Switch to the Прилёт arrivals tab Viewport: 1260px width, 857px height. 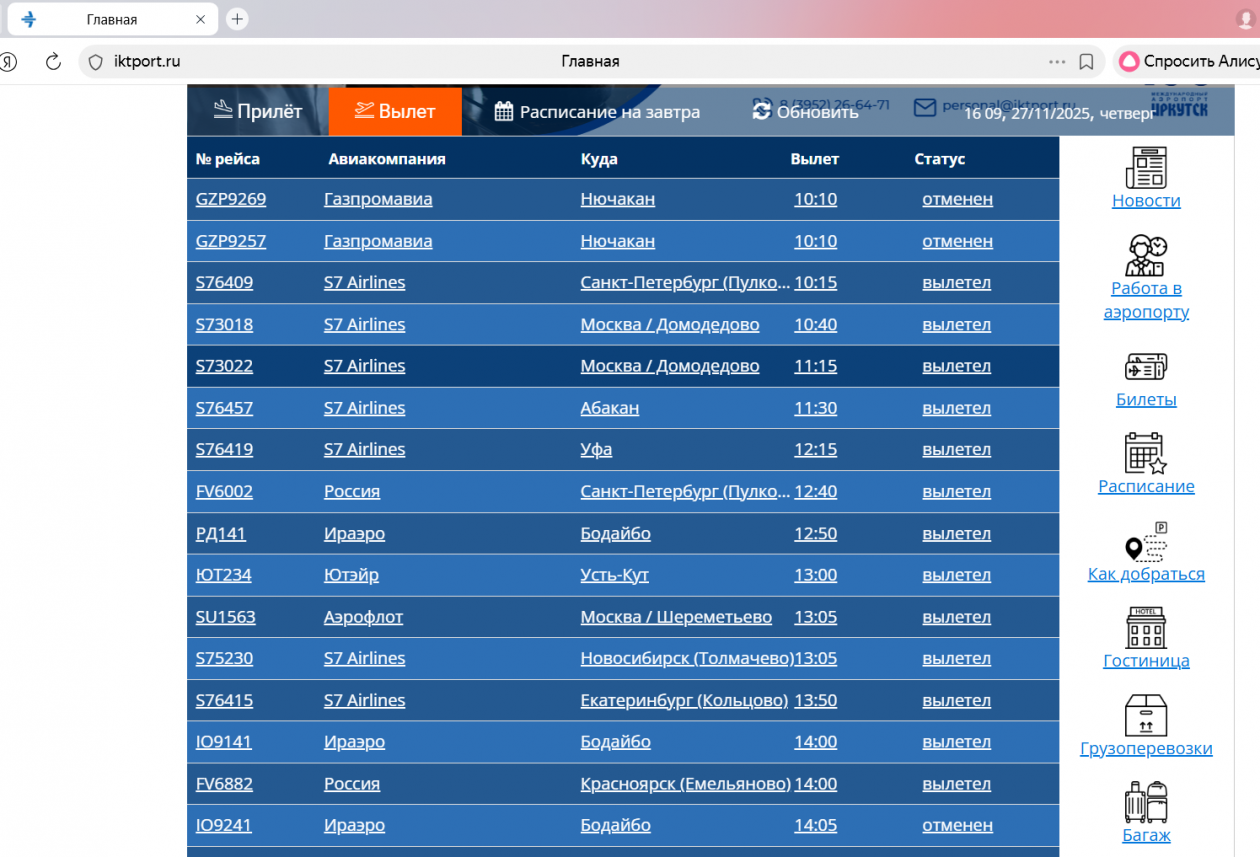tap(258, 112)
